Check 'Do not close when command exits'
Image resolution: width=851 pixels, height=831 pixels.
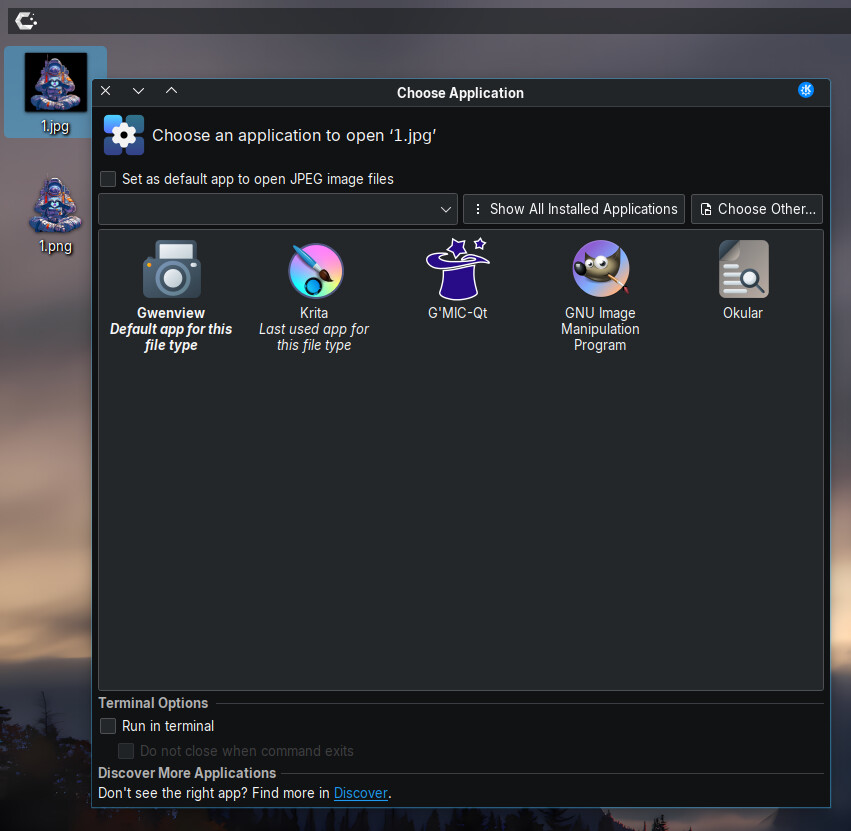[x=126, y=751]
